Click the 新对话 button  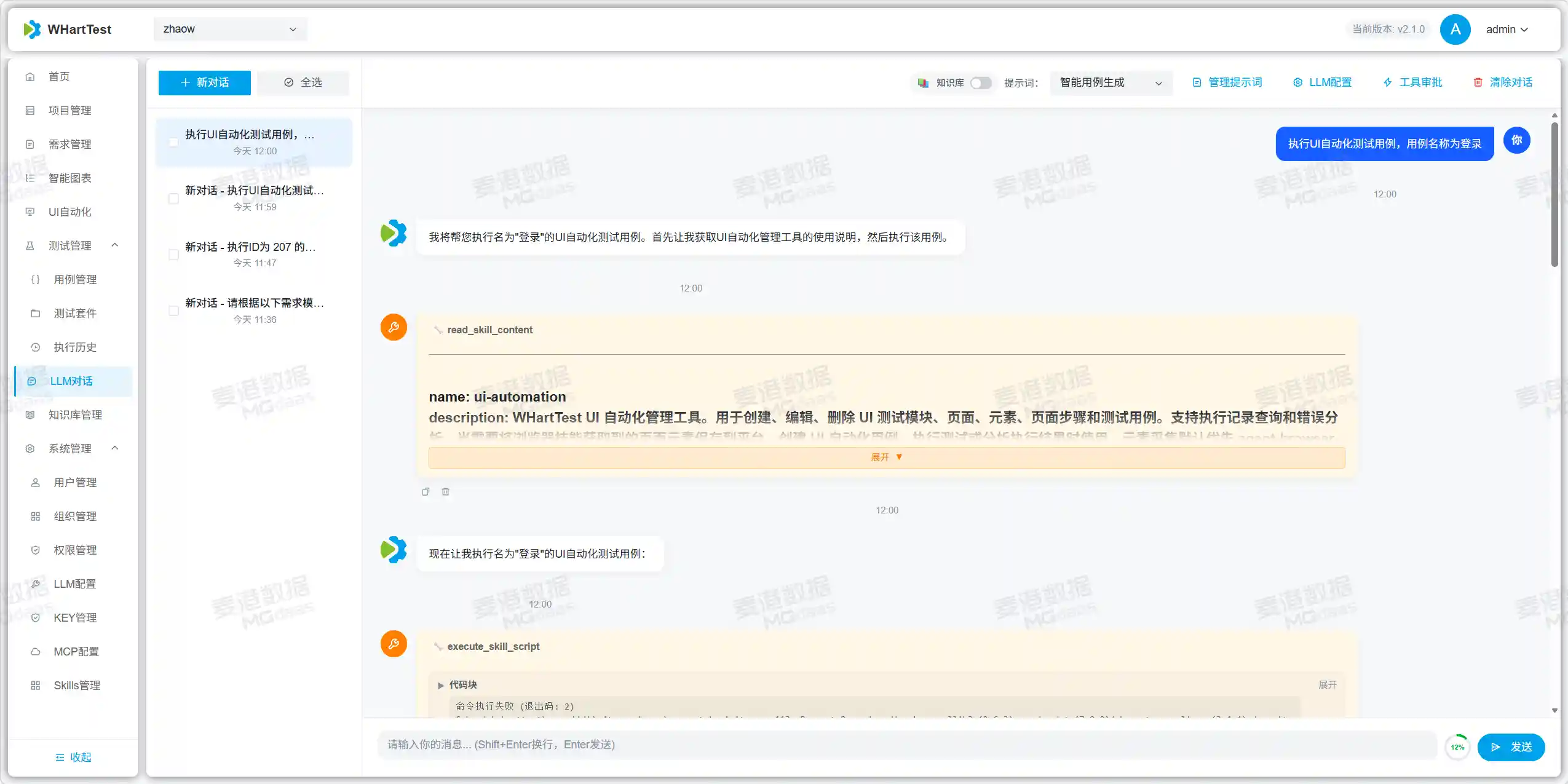(204, 82)
